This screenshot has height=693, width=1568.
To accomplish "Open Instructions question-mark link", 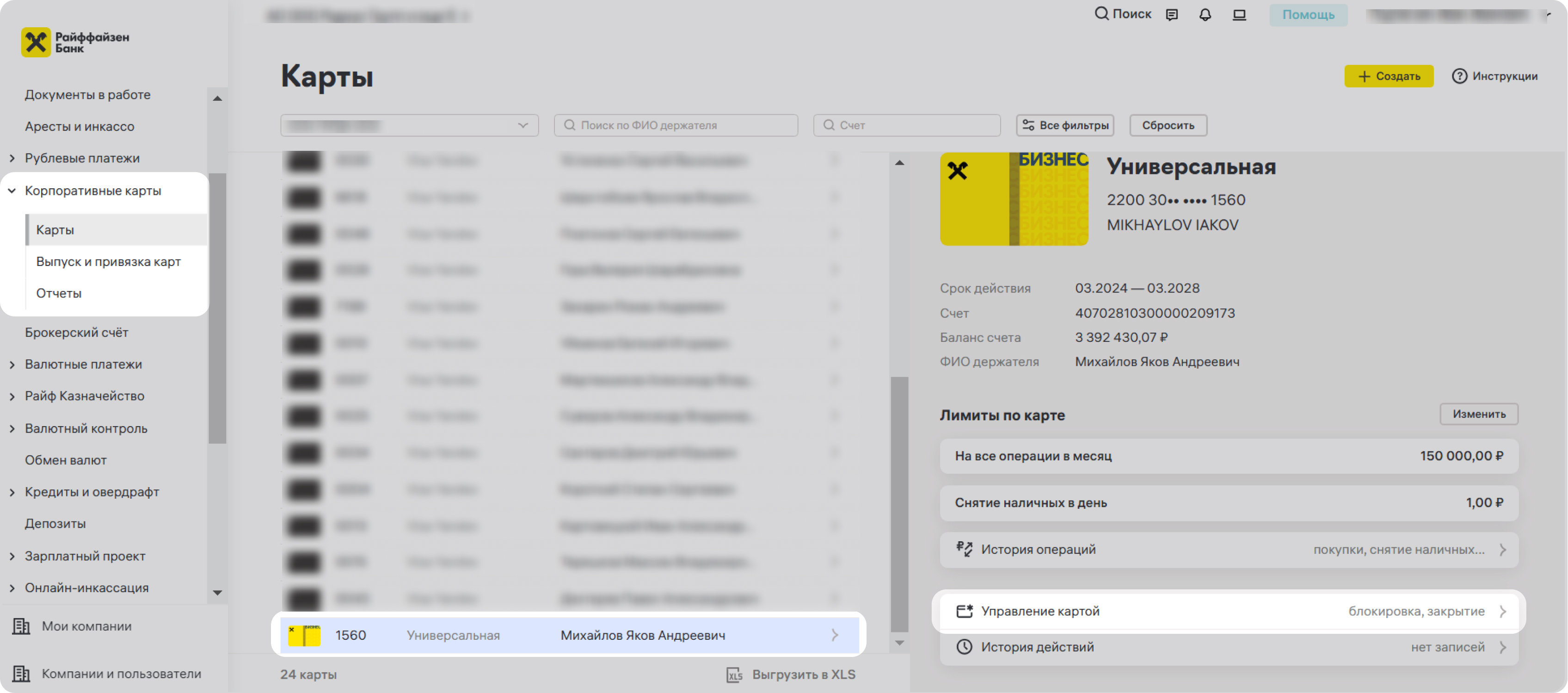I will 1494,76.
